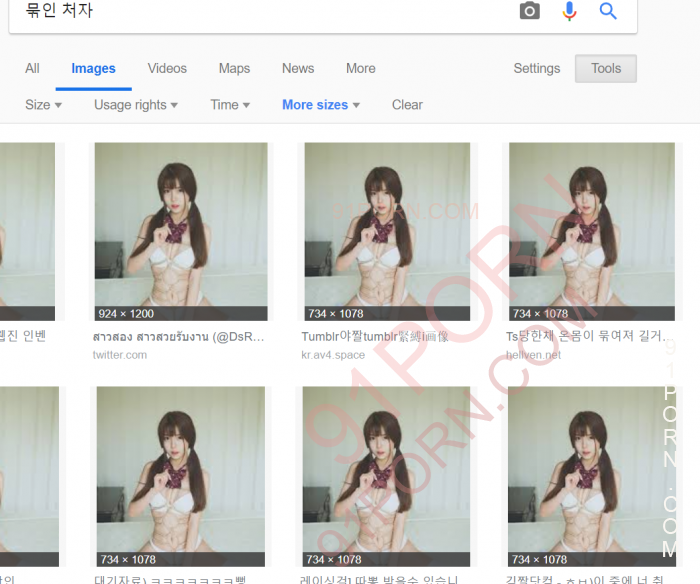Open the More search categories menu
This screenshot has height=584, width=700.
361,69
